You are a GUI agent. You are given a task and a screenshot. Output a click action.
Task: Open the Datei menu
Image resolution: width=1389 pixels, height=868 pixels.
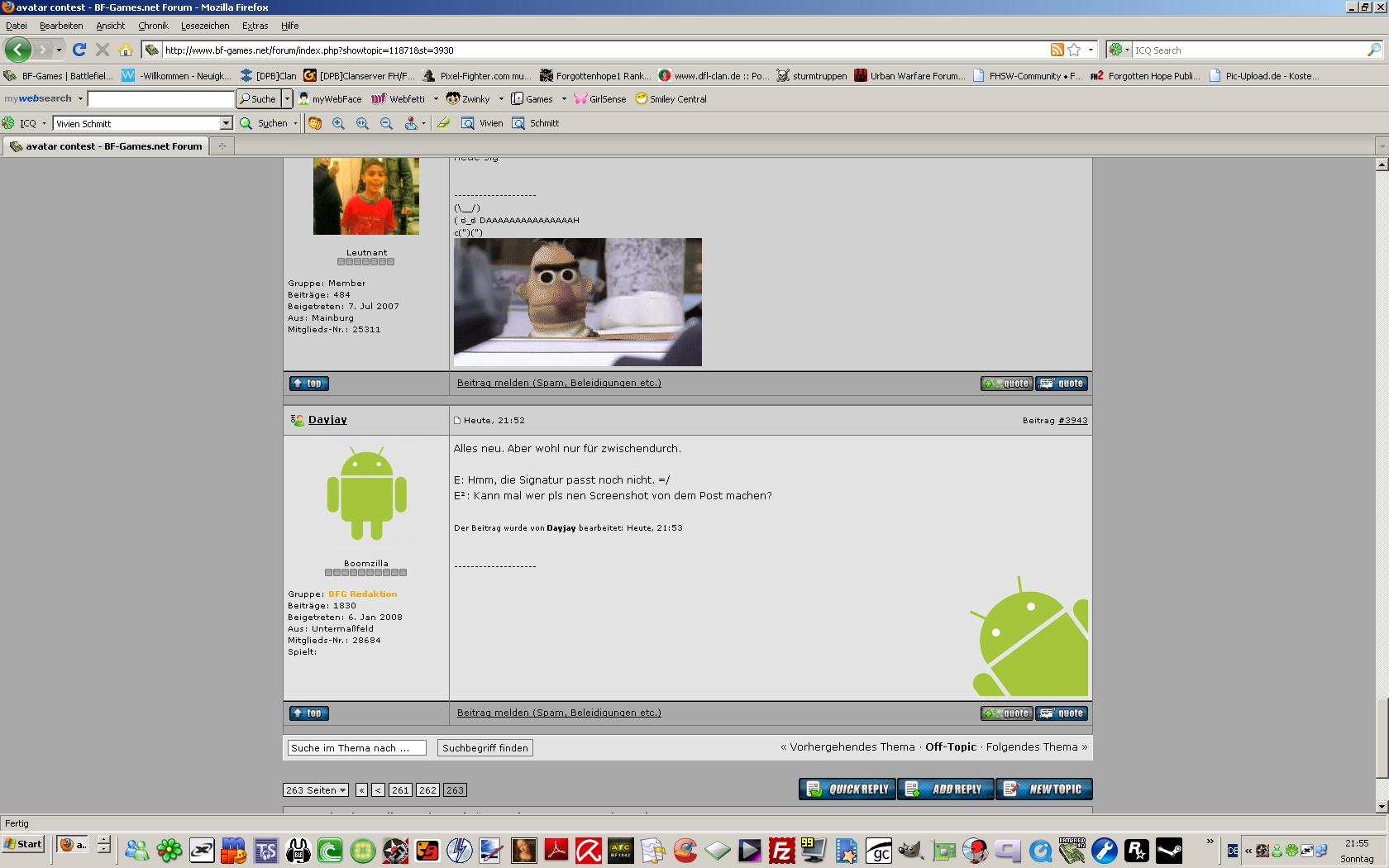17,26
